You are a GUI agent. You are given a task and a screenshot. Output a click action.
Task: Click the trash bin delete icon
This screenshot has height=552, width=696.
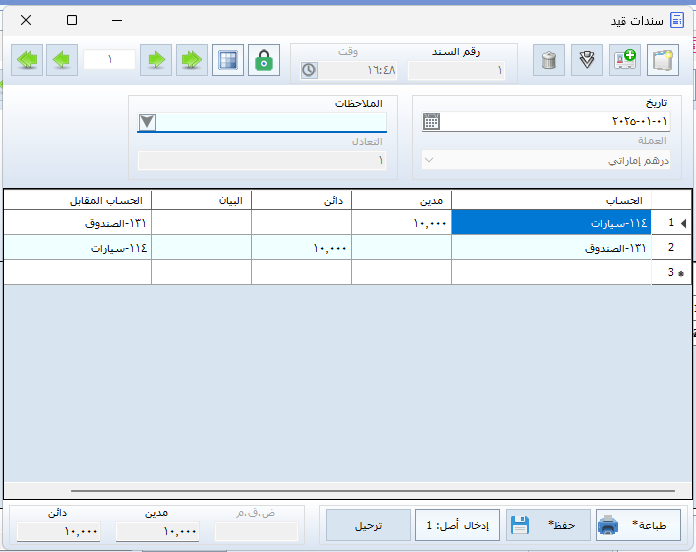click(x=548, y=60)
